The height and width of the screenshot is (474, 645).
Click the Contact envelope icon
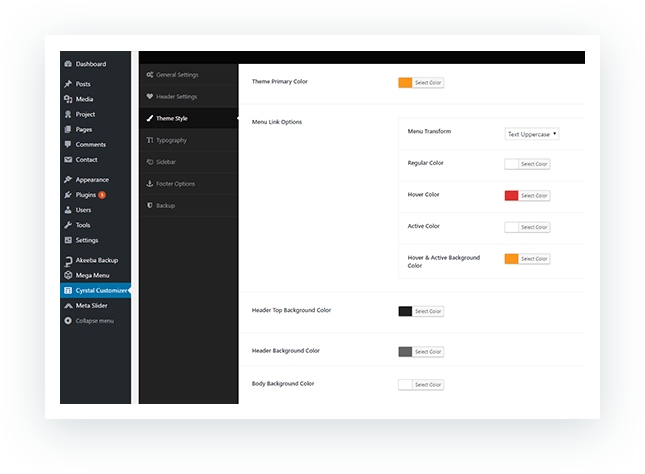(68, 160)
